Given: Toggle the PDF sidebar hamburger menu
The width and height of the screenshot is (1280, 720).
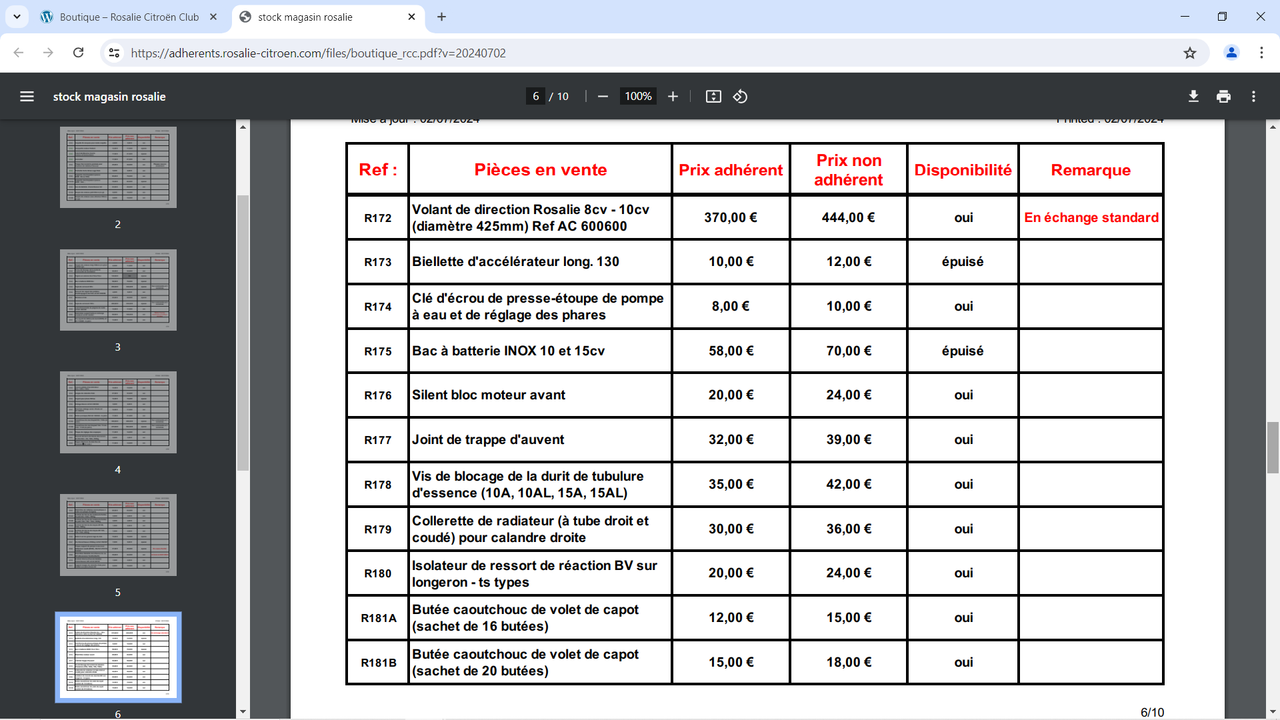Looking at the screenshot, I should pos(27,97).
